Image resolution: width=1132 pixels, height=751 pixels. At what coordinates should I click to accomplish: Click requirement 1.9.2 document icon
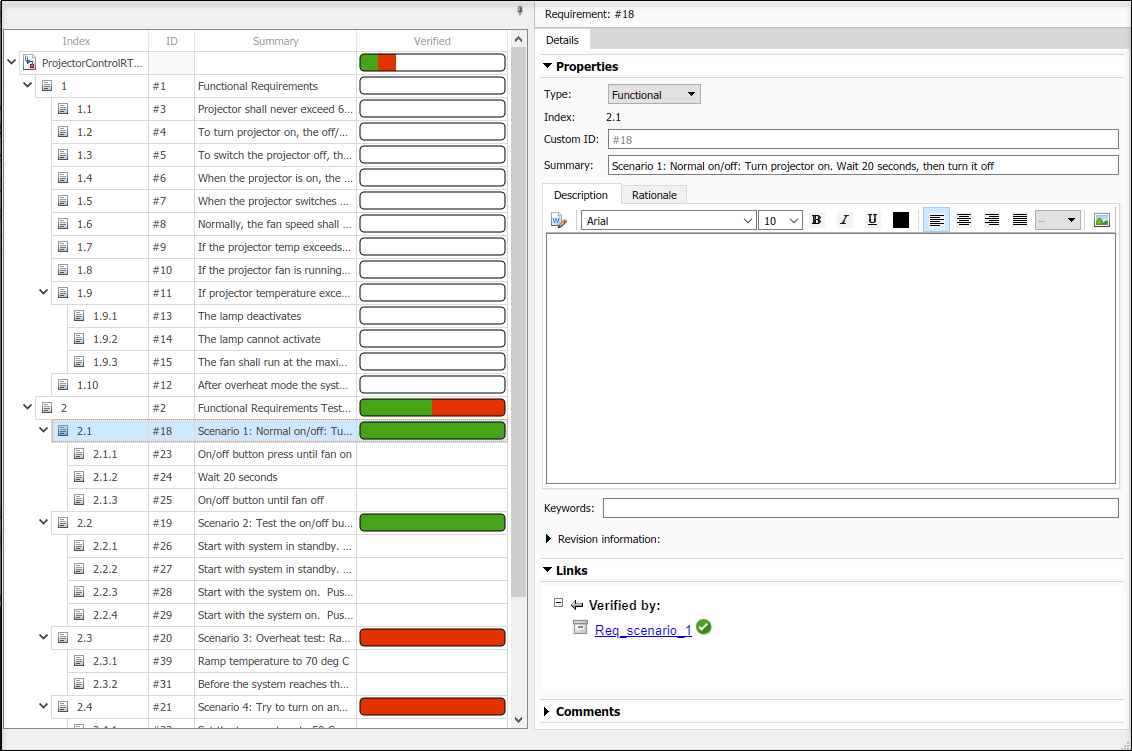[79, 339]
